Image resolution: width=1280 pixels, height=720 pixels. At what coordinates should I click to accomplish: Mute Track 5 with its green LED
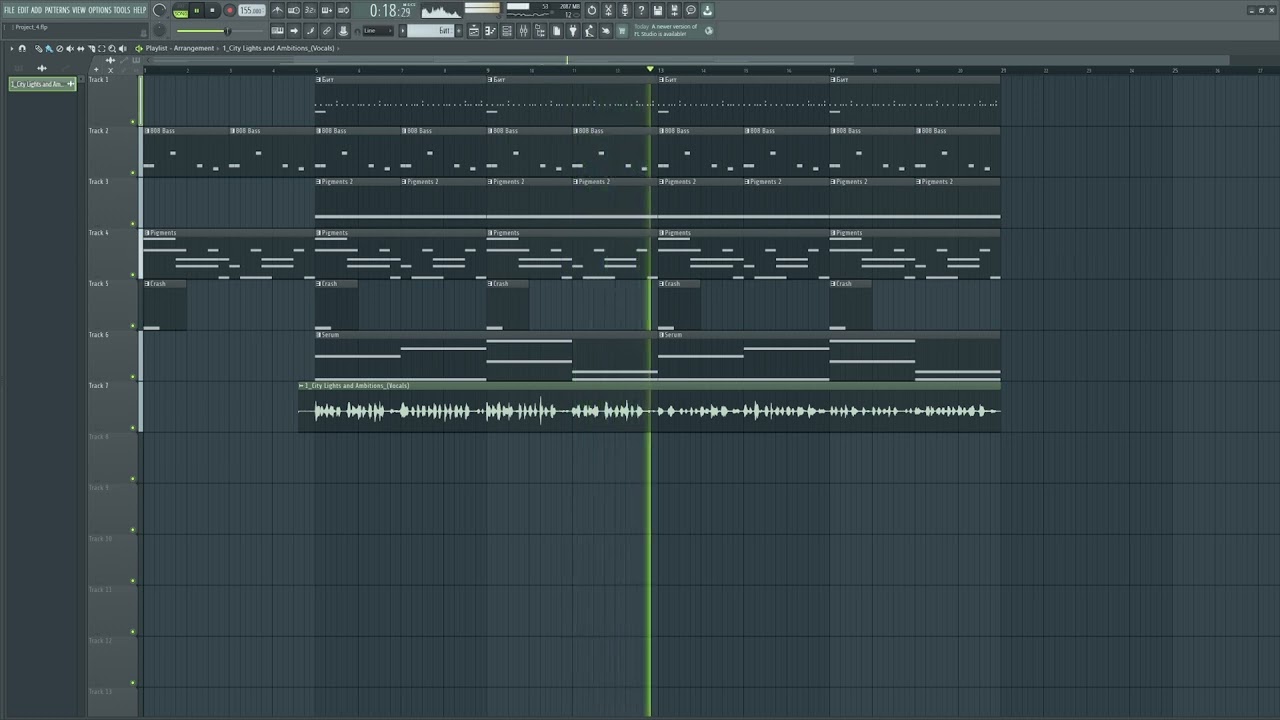(133, 326)
